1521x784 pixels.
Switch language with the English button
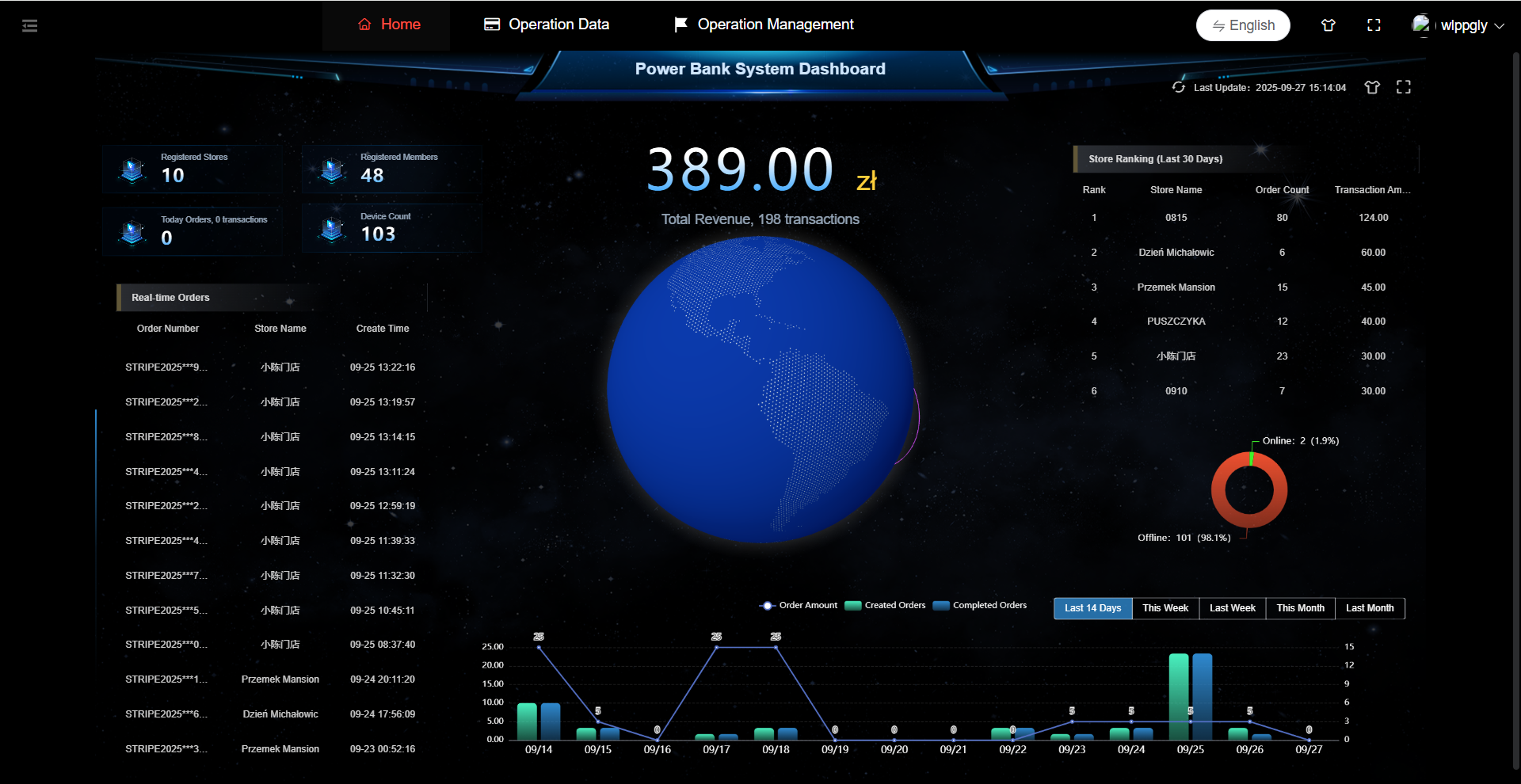(1243, 25)
